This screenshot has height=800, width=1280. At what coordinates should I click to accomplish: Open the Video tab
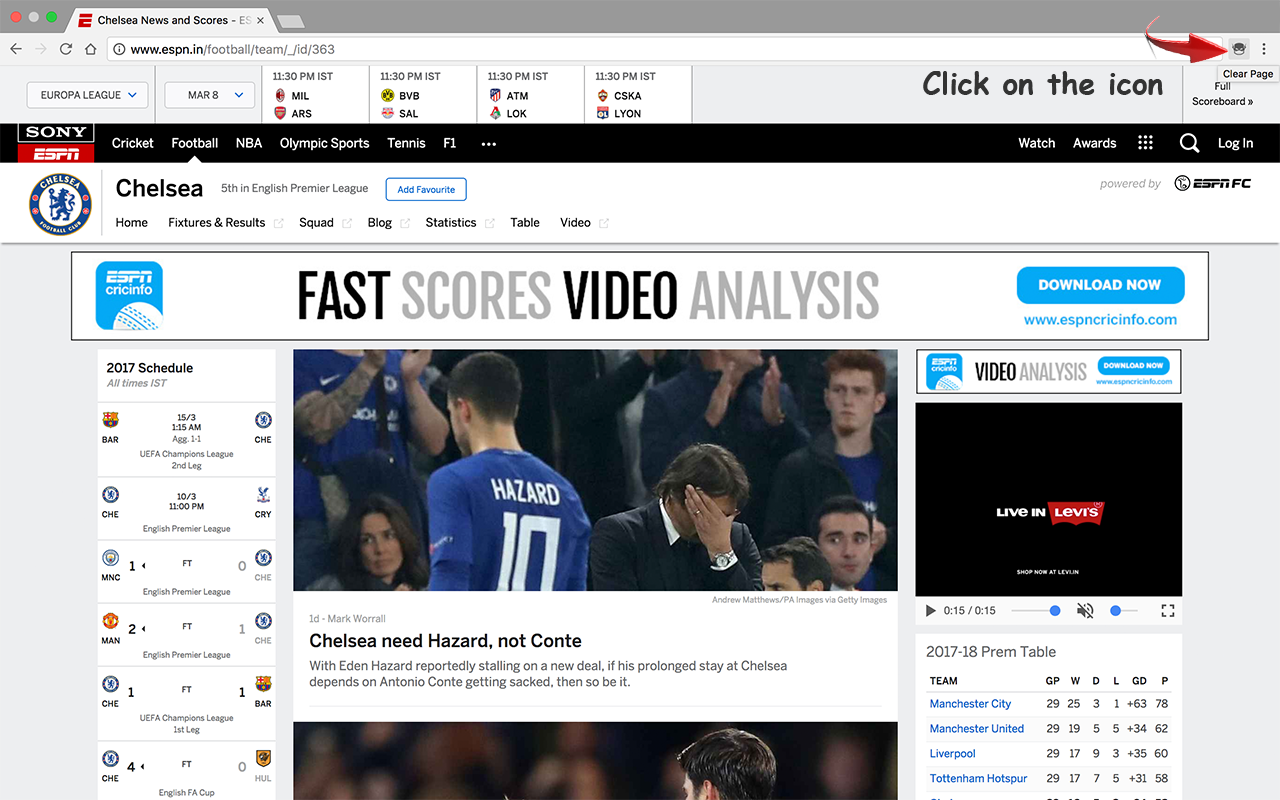coord(575,222)
